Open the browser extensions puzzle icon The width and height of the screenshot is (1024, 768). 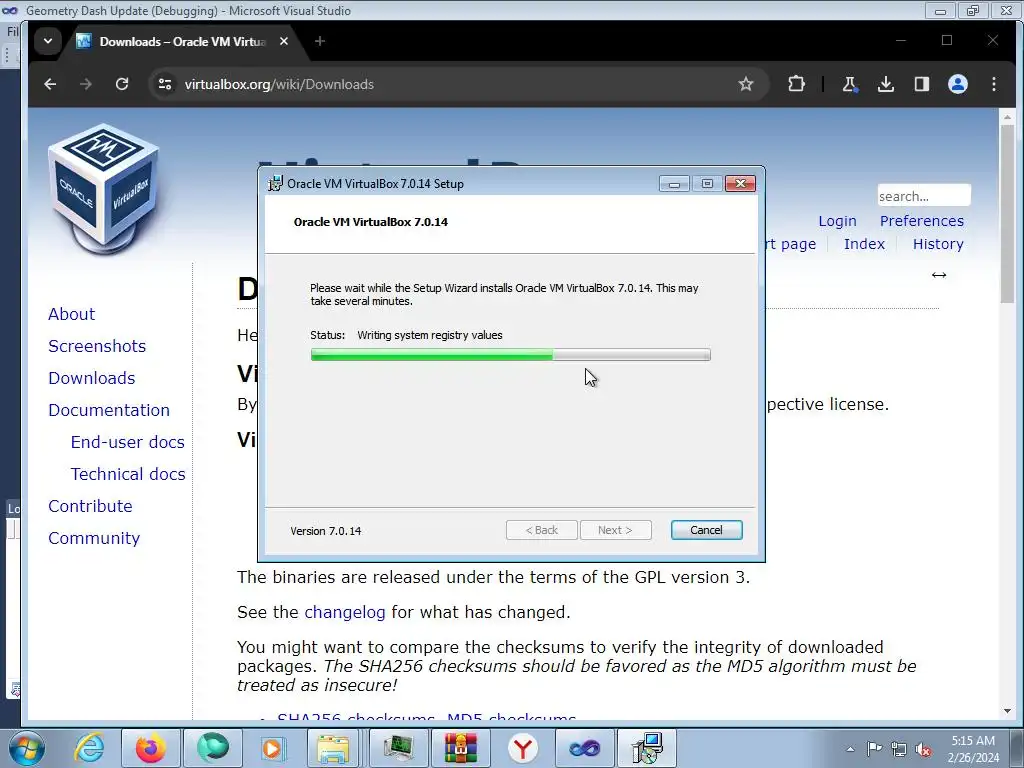coord(796,84)
